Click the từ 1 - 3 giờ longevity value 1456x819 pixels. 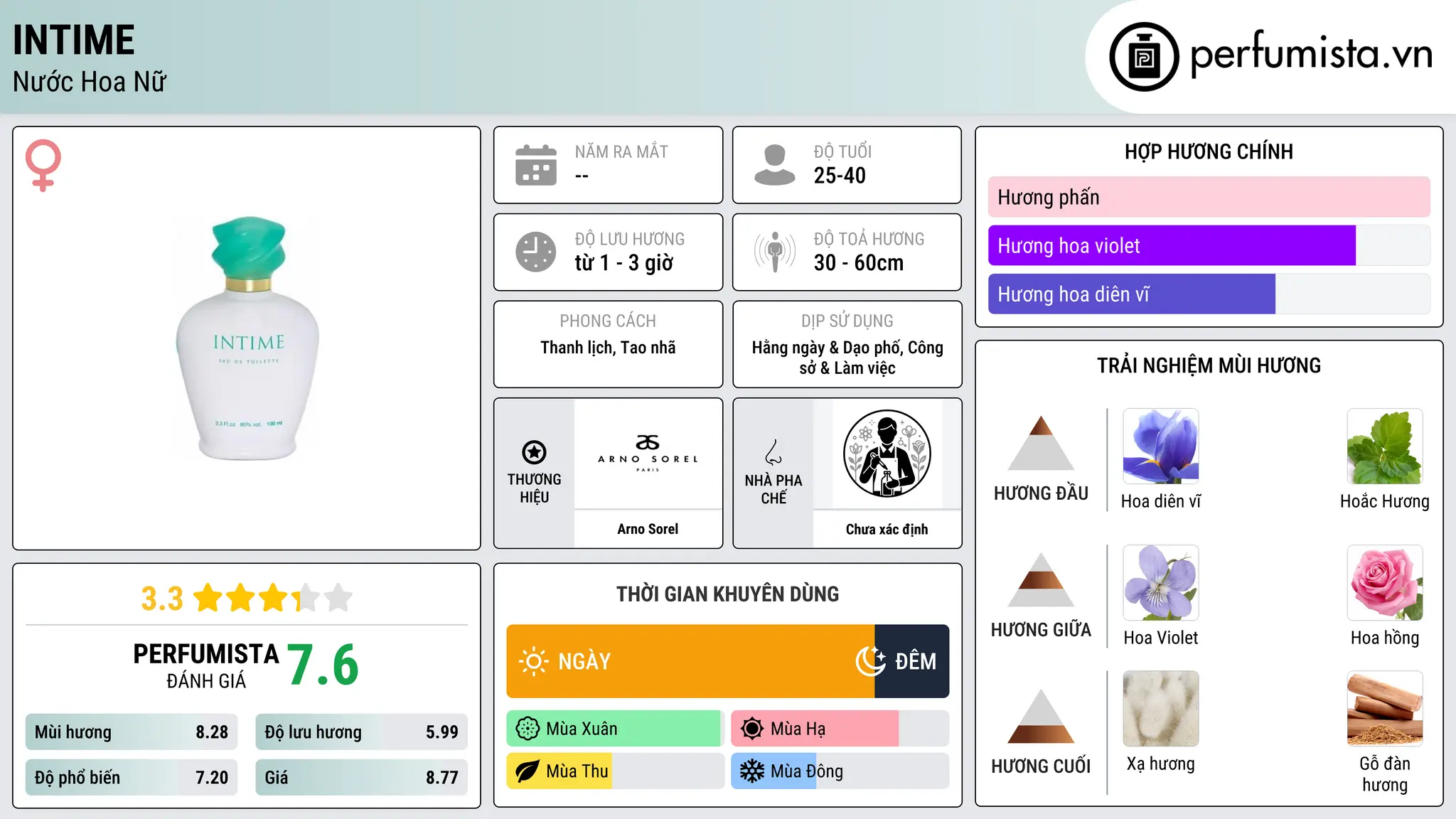pos(624,263)
